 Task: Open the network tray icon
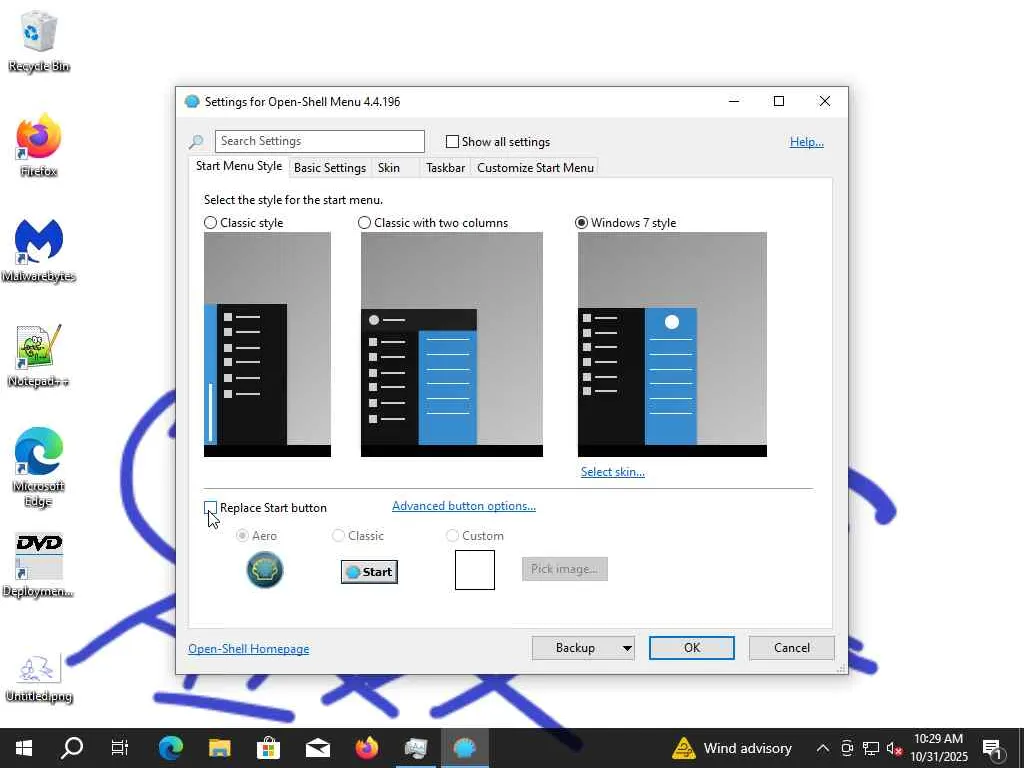pyautogui.click(x=871, y=748)
